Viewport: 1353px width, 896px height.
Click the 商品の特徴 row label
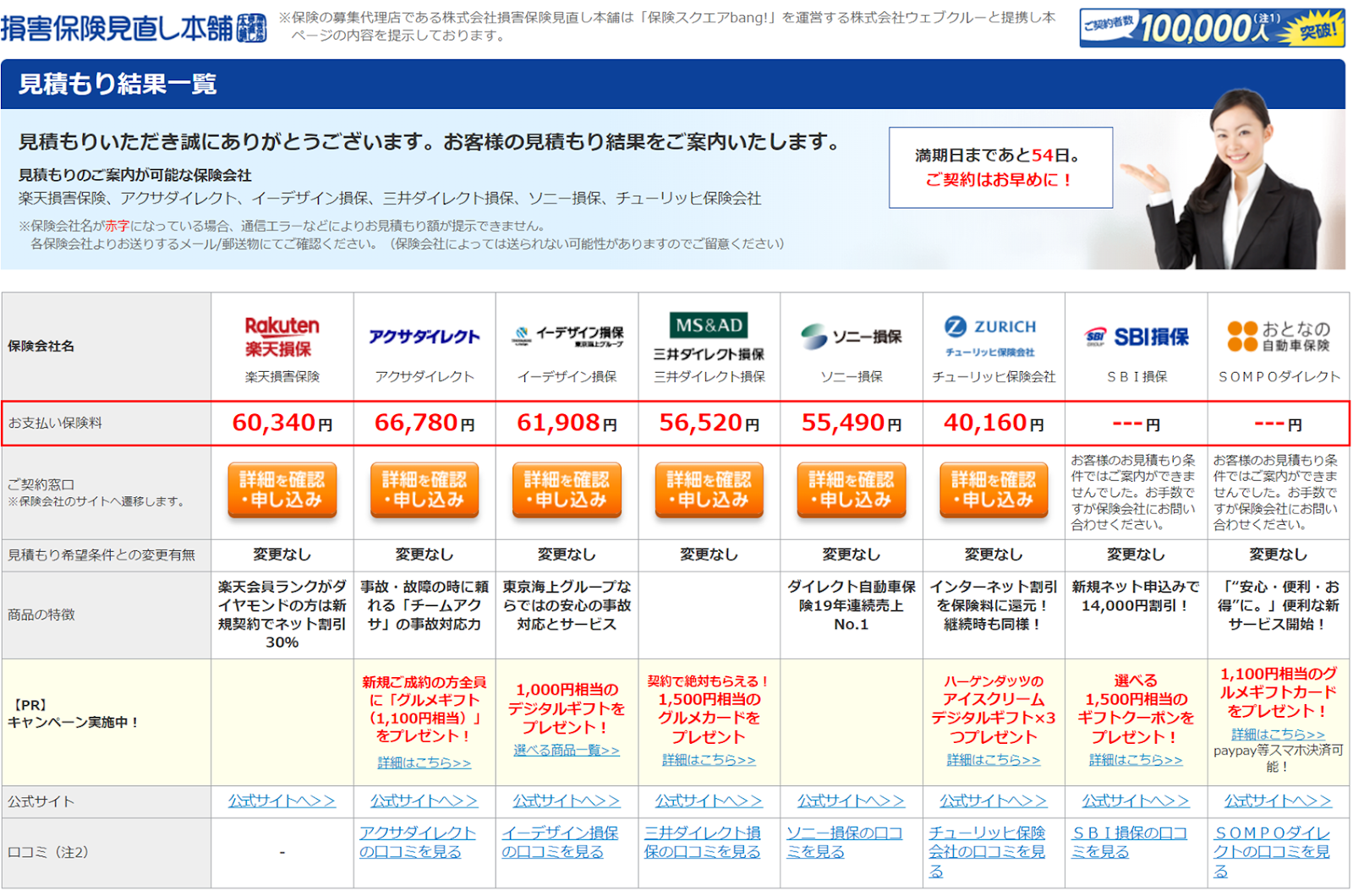[41, 615]
